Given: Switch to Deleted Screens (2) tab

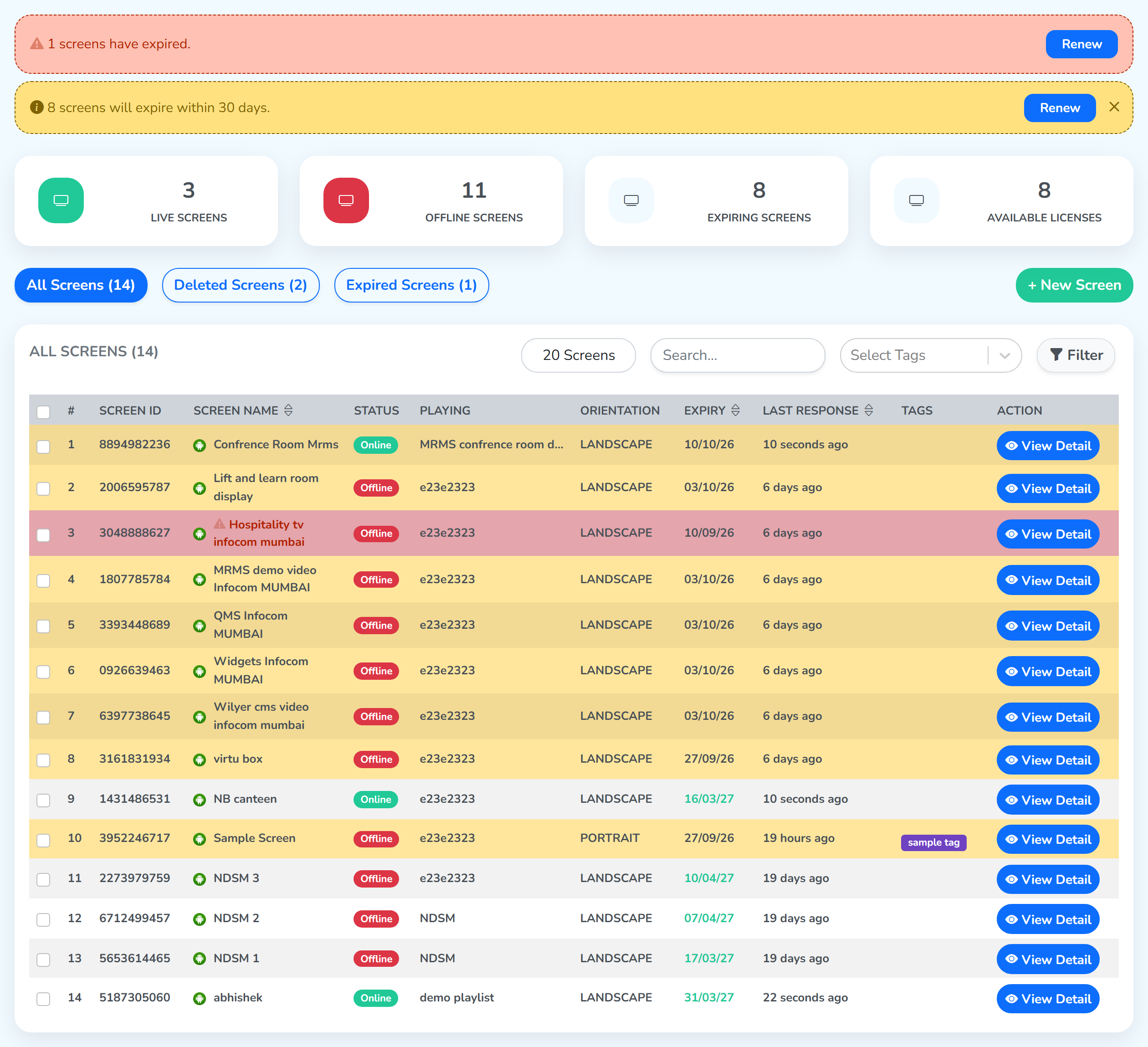Looking at the screenshot, I should click(241, 285).
